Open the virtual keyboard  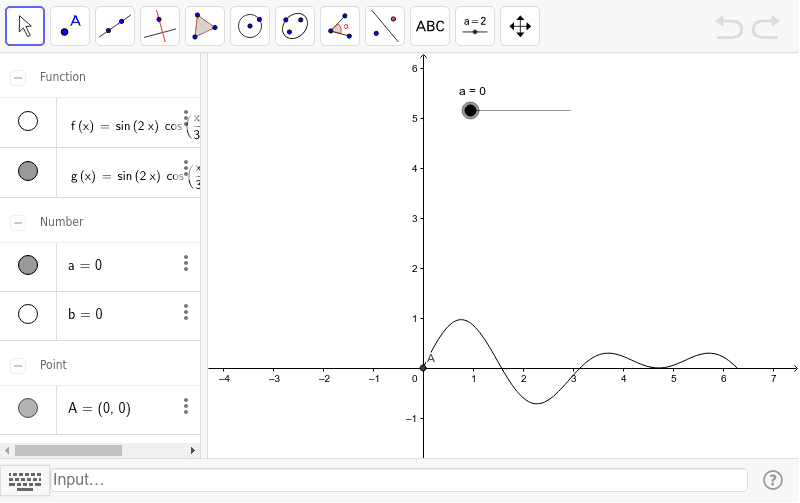tap(25, 481)
